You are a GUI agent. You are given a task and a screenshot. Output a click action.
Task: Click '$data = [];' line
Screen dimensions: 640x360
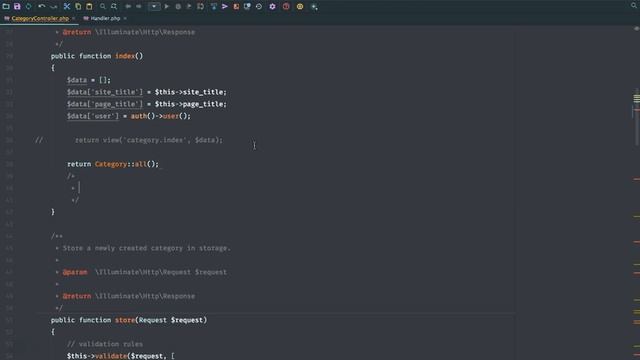(x=89, y=80)
